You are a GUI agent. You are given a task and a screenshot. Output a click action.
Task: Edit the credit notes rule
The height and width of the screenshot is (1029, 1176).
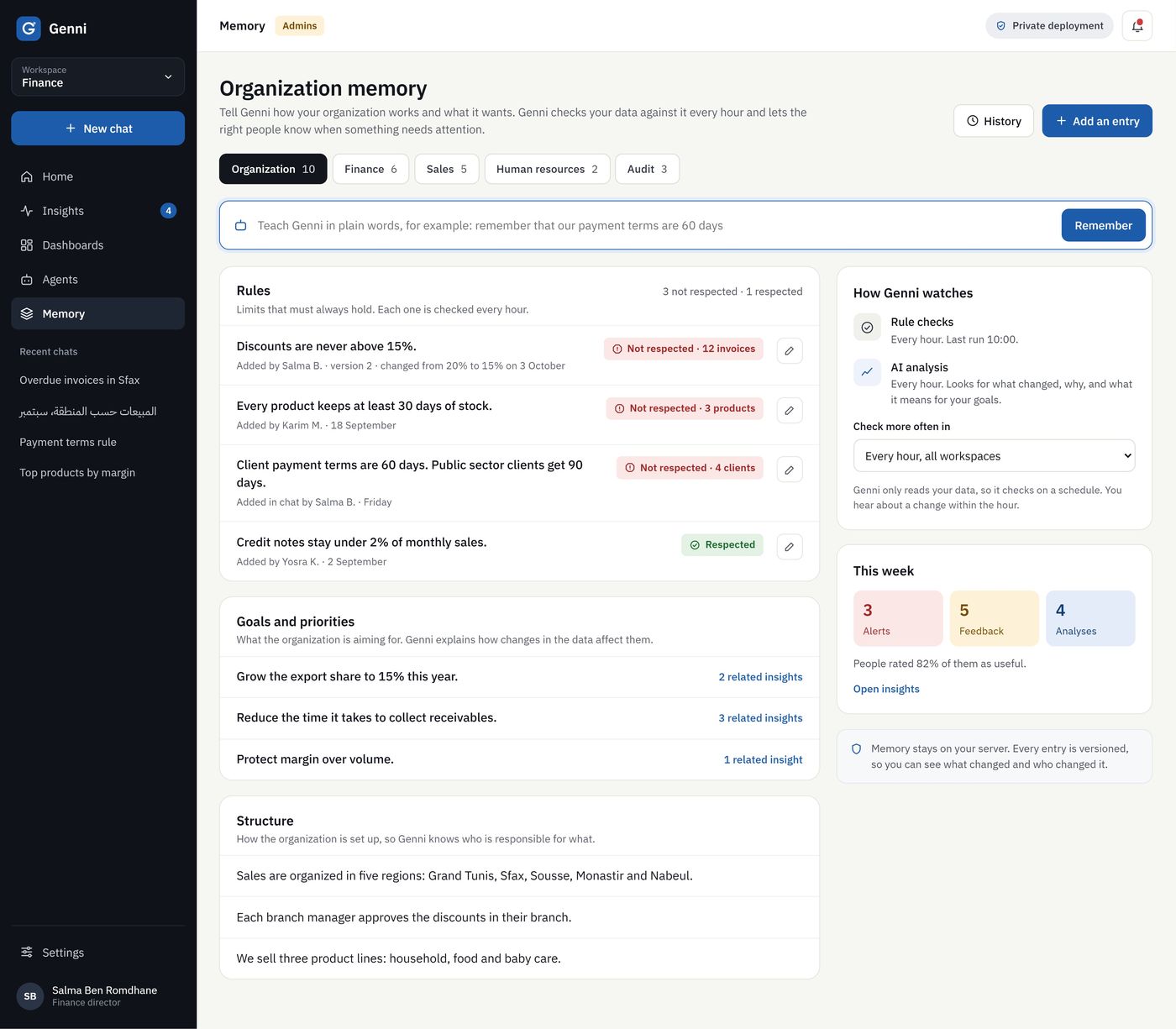(790, 547)
